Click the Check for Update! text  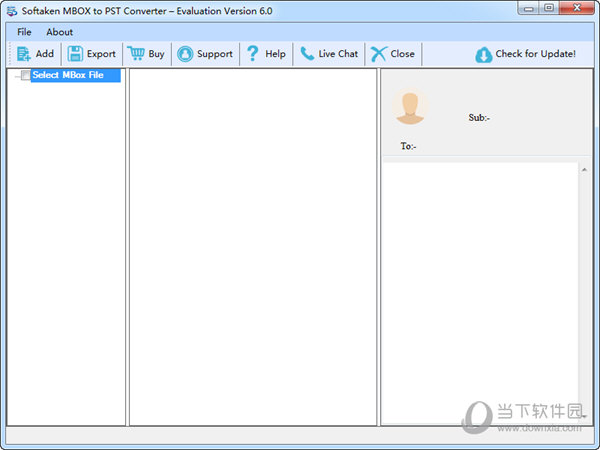536,54
